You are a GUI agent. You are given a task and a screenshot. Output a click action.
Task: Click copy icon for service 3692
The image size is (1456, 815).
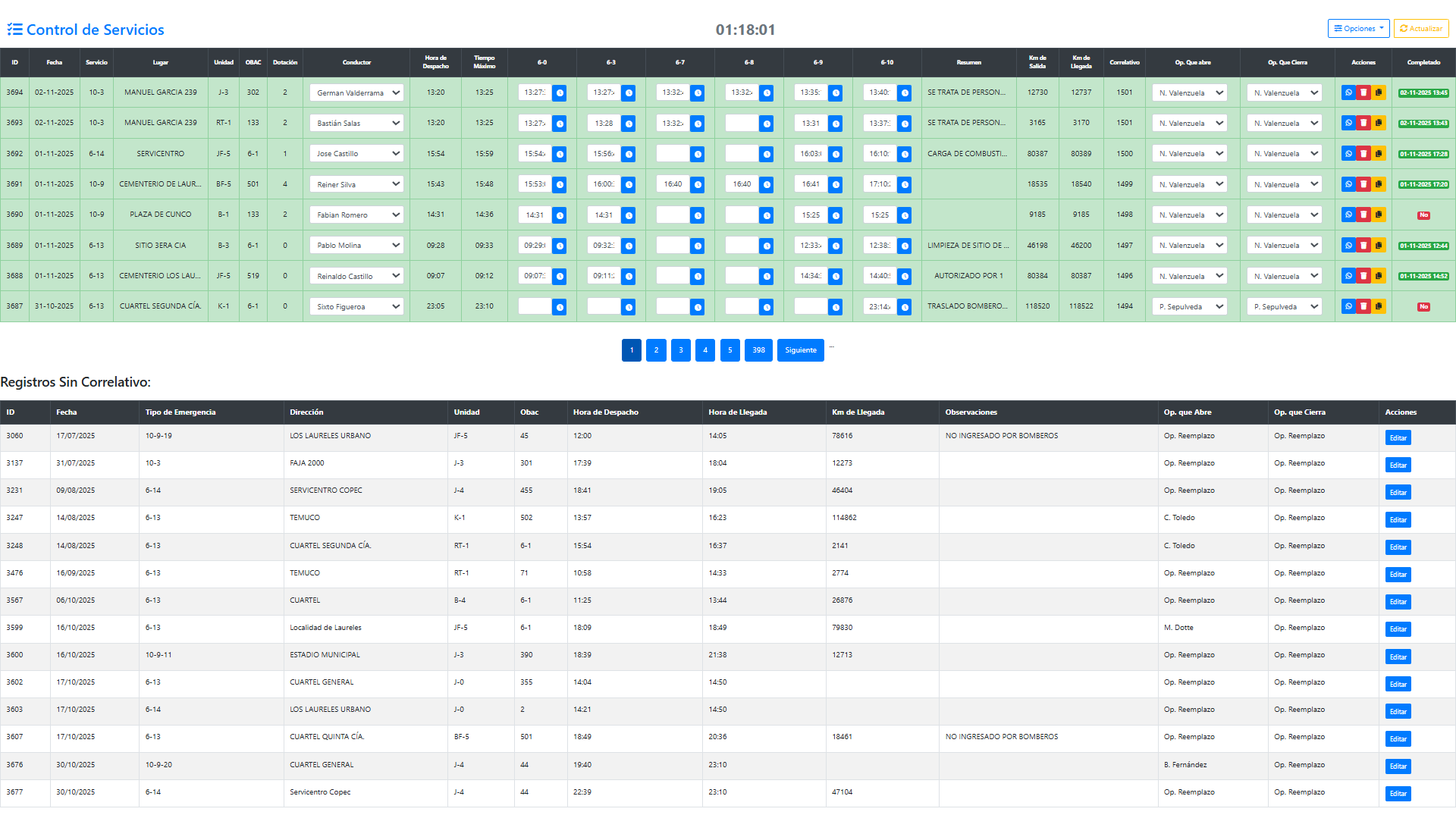coord(1379,154)
